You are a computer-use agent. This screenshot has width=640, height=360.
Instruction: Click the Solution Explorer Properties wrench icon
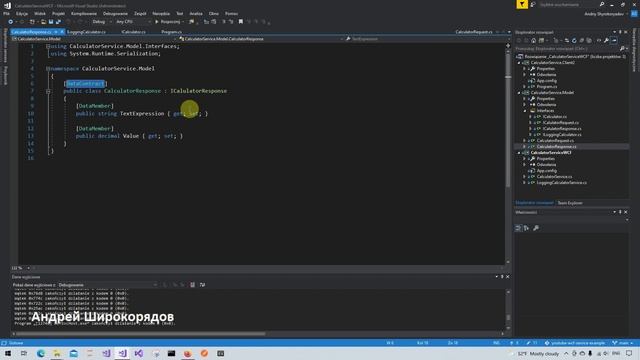(x=606, y=41)
